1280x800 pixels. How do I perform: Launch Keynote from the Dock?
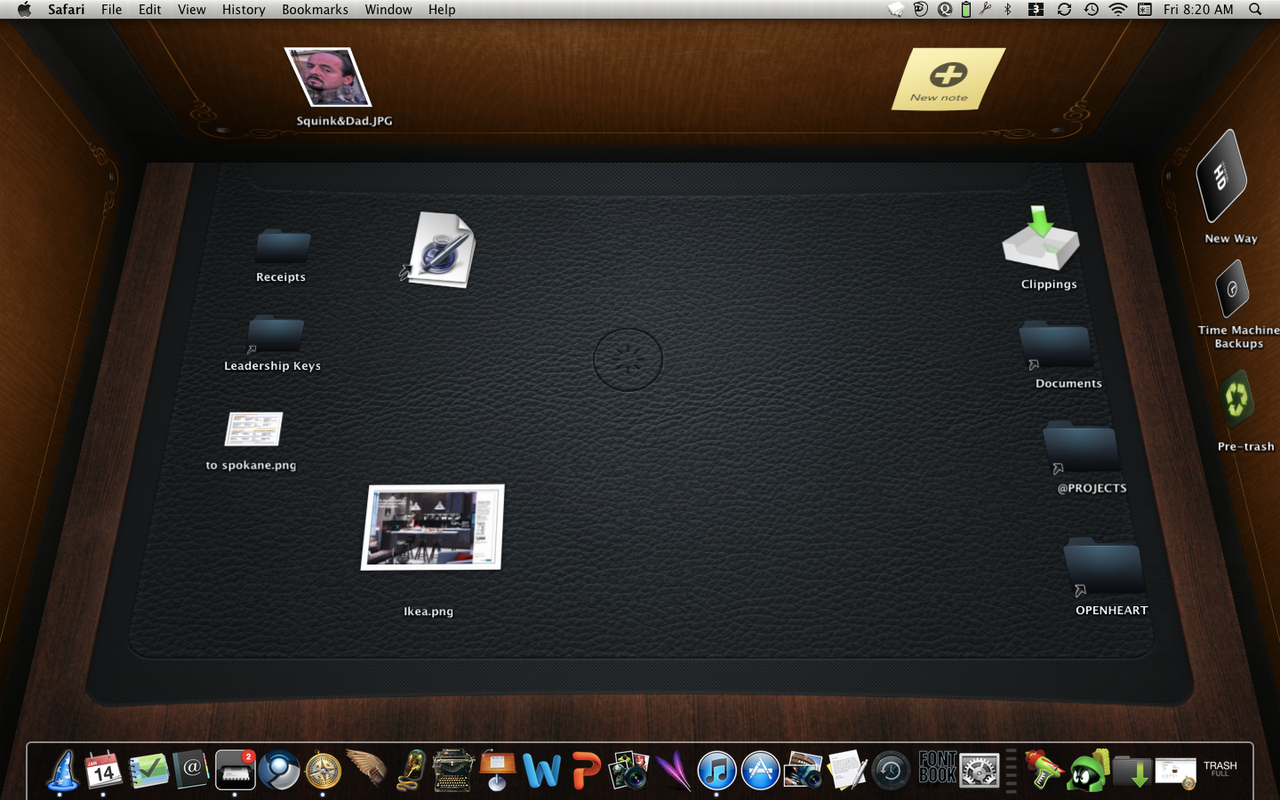click(x=497, y=770)
